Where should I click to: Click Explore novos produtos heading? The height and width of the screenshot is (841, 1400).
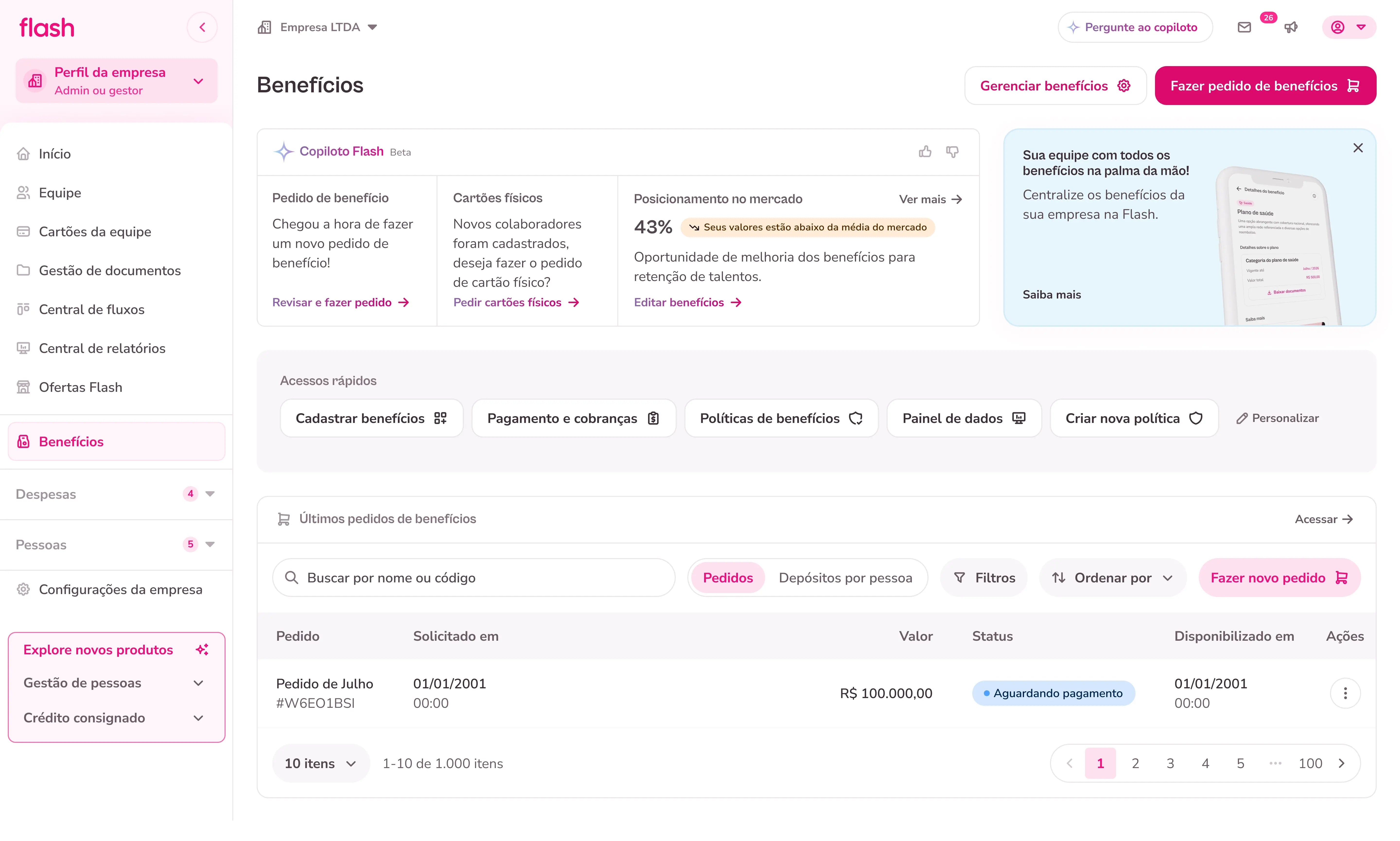click(98, 650)
